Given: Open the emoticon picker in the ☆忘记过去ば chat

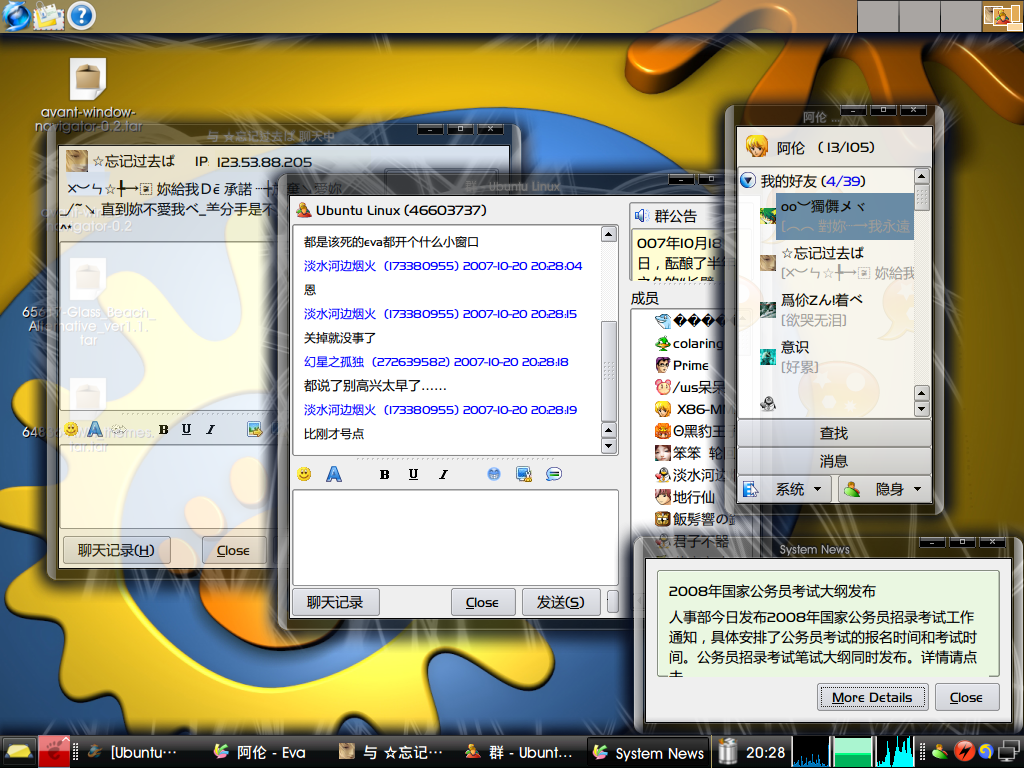Looking at the screenshot, I should [x=71, y=429].
